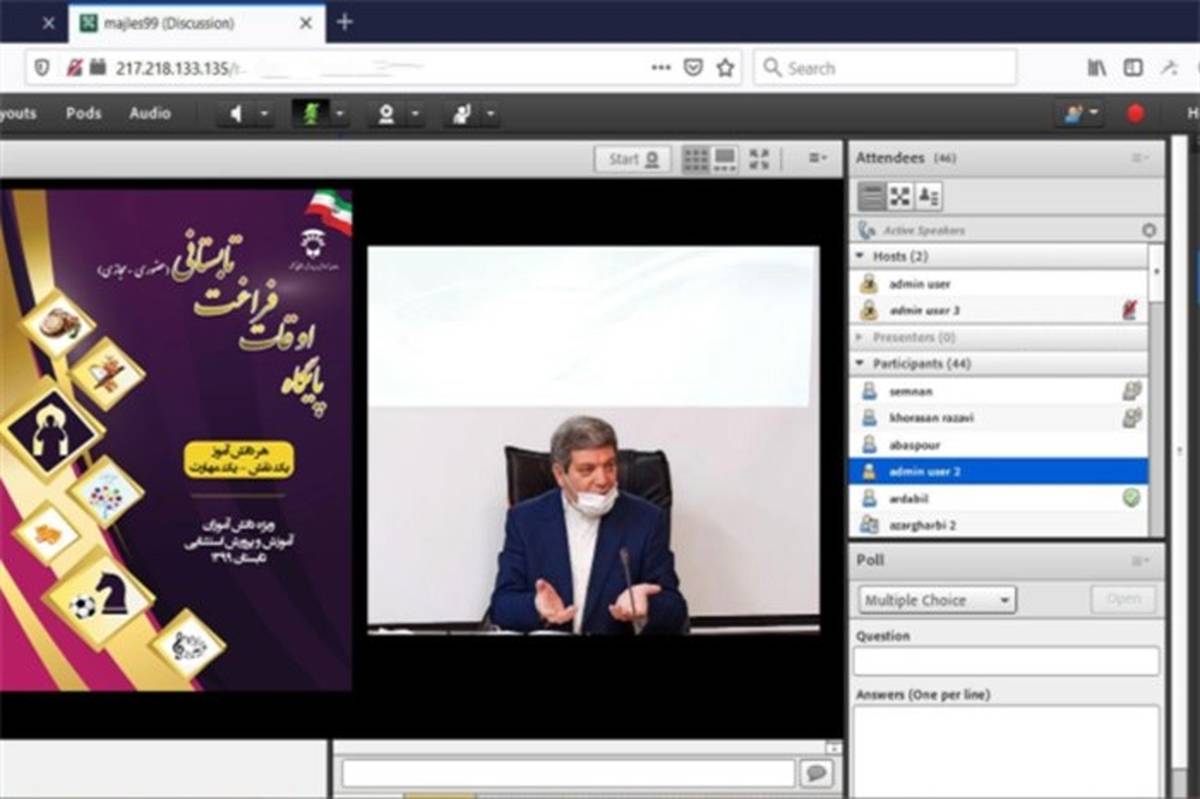
Task: Collapse the Hosts (2) group
Action: pyautogui.click(x=861, y=257)
